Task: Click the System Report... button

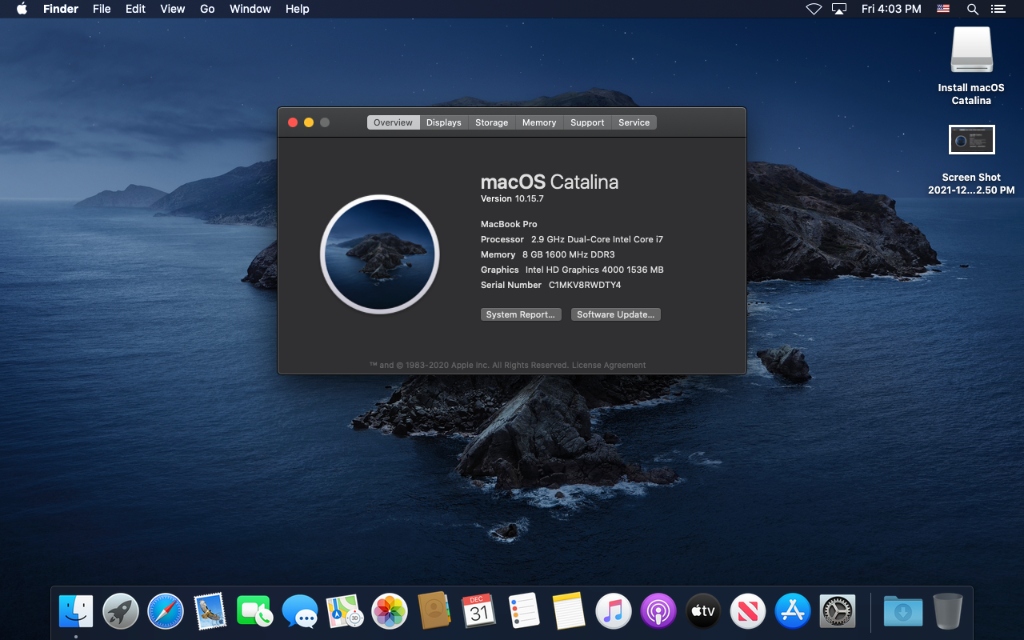Action: (520, 315)
